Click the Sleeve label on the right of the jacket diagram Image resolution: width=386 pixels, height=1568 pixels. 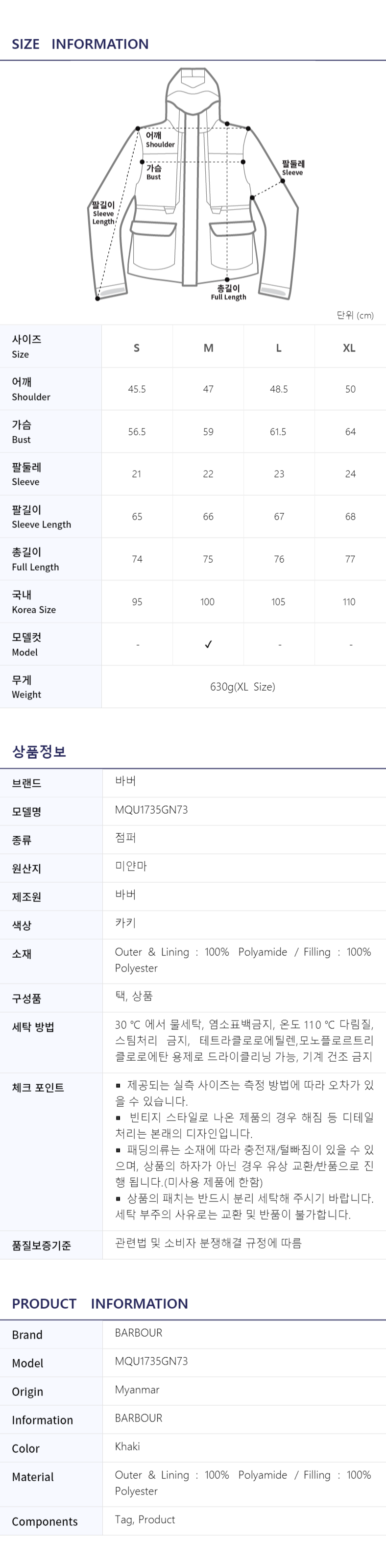point(293,168)
